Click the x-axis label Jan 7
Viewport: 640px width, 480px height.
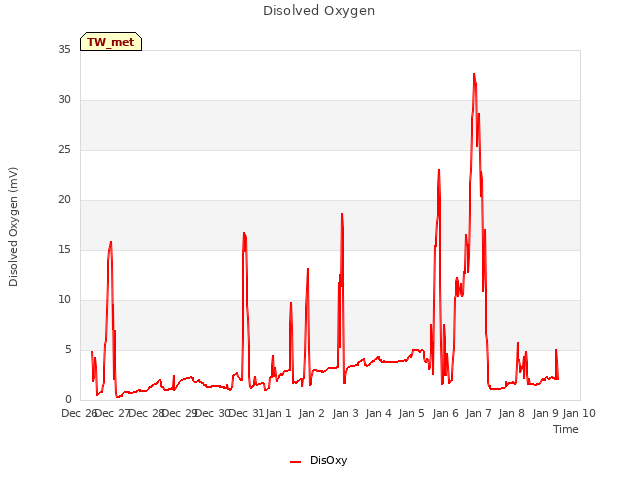coord(479,413)
